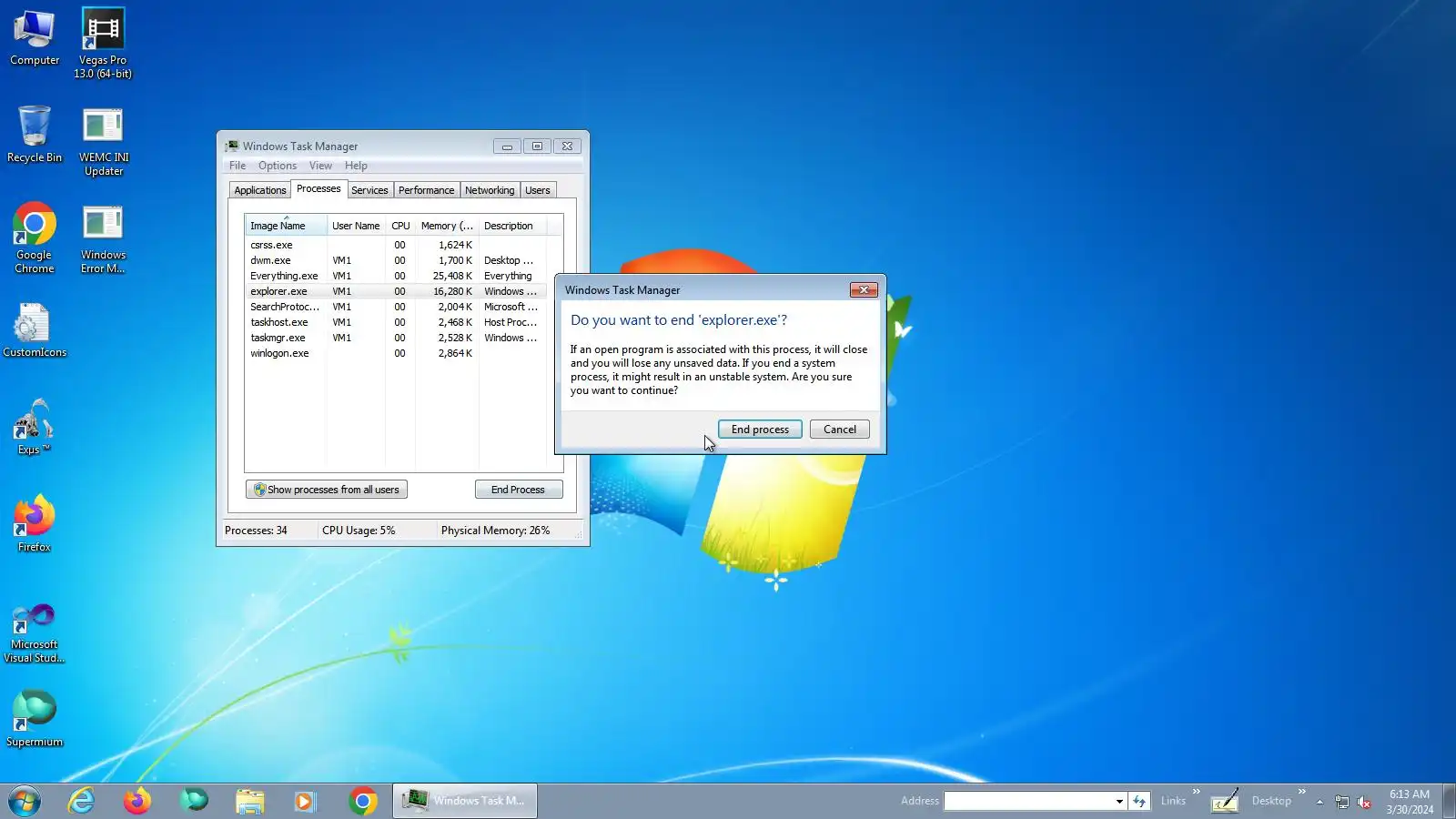Click the Show Desktop strip on the taskbar
This screenshot has height=819, width=1456.
click(1450, 801)
